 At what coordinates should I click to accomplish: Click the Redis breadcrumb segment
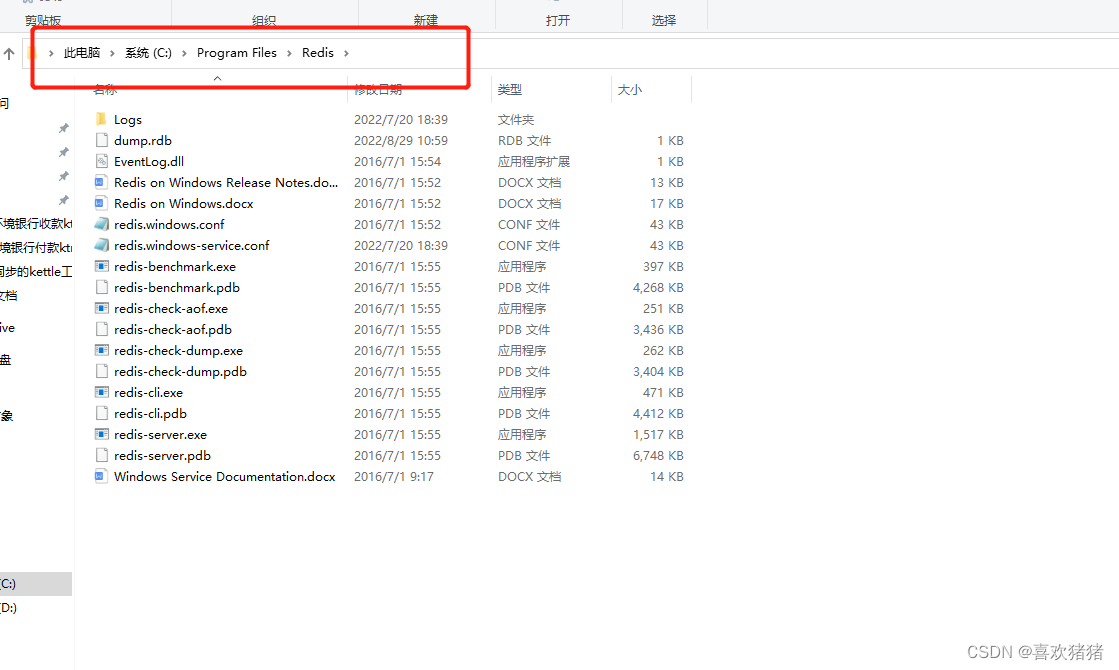click(x=318, y=53)
